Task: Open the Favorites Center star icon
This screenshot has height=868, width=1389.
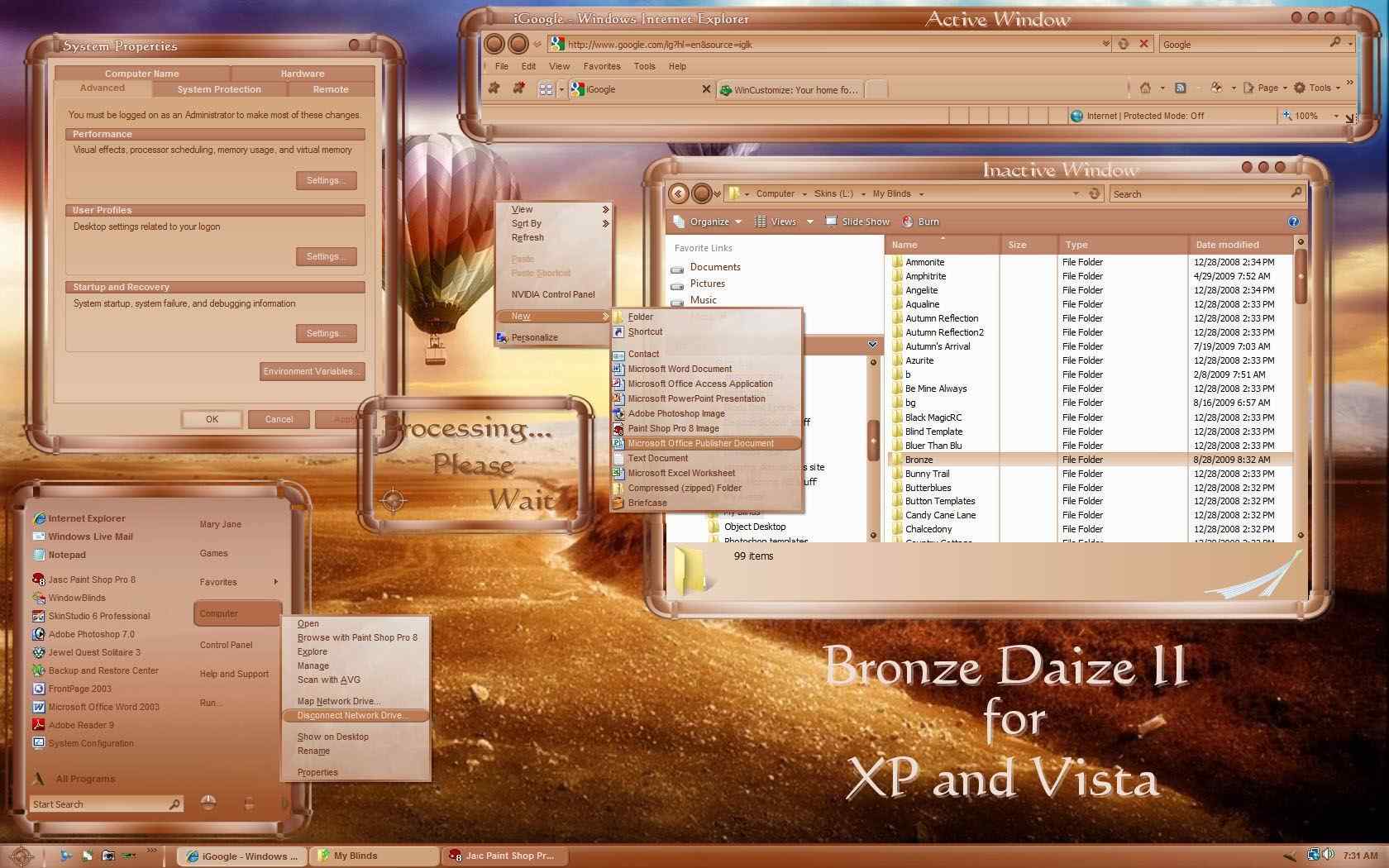Action: click(494, 88)
